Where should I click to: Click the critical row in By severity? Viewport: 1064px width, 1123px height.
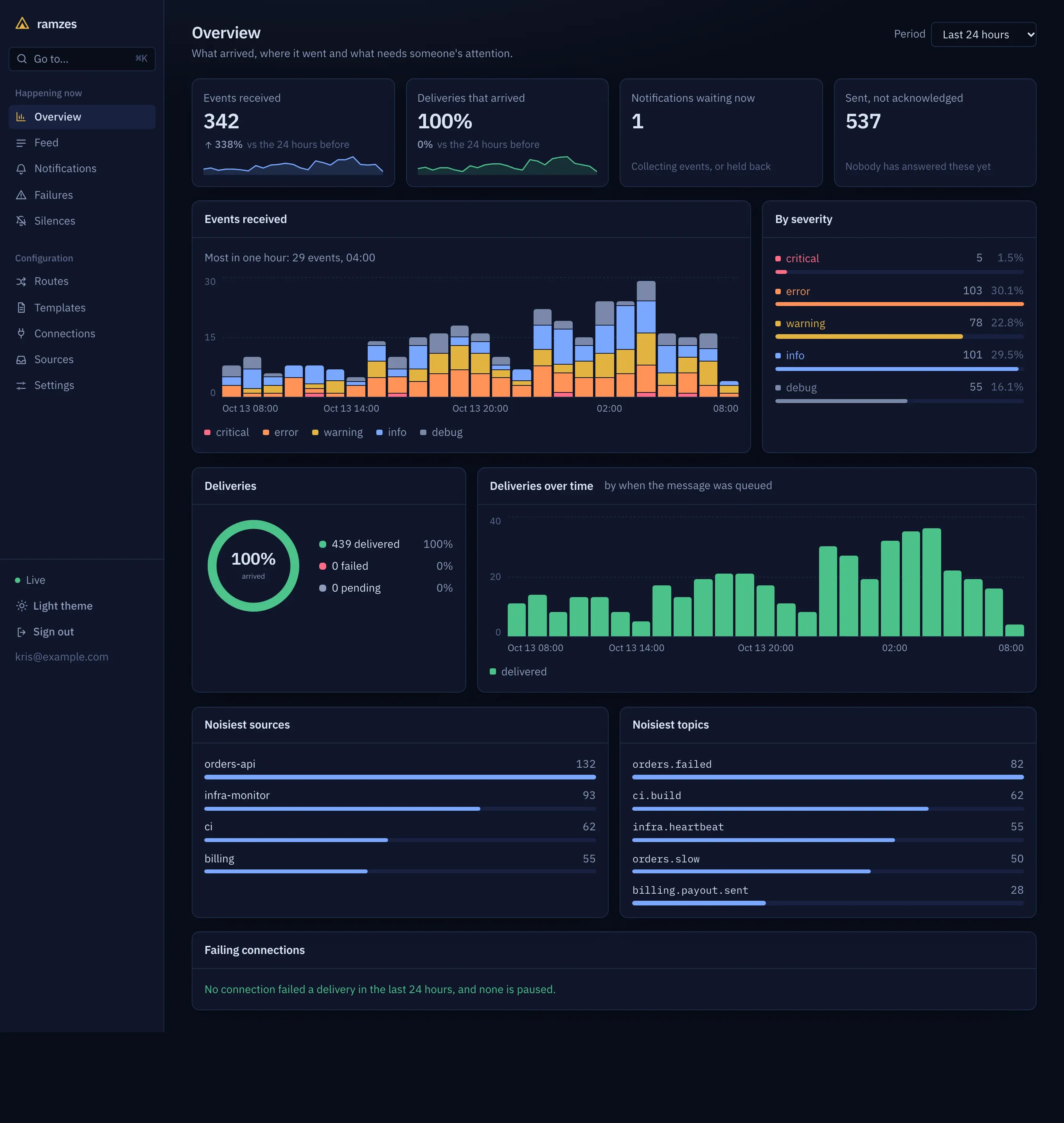(899, 263)
